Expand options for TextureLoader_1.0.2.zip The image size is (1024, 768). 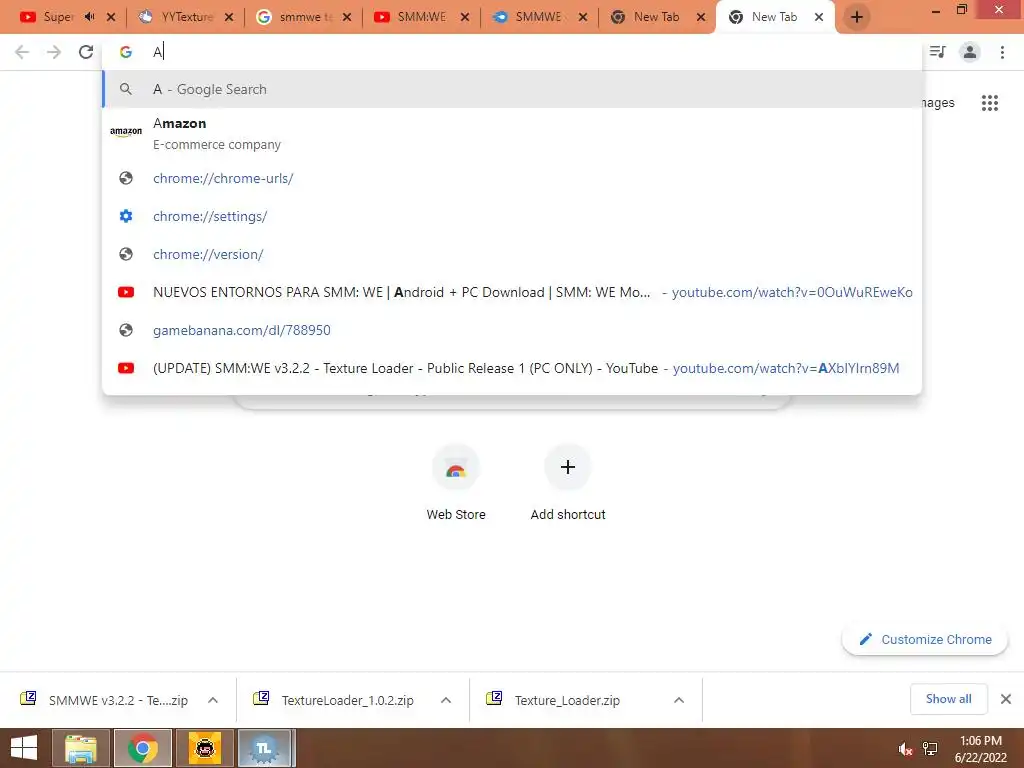[446, 700]
